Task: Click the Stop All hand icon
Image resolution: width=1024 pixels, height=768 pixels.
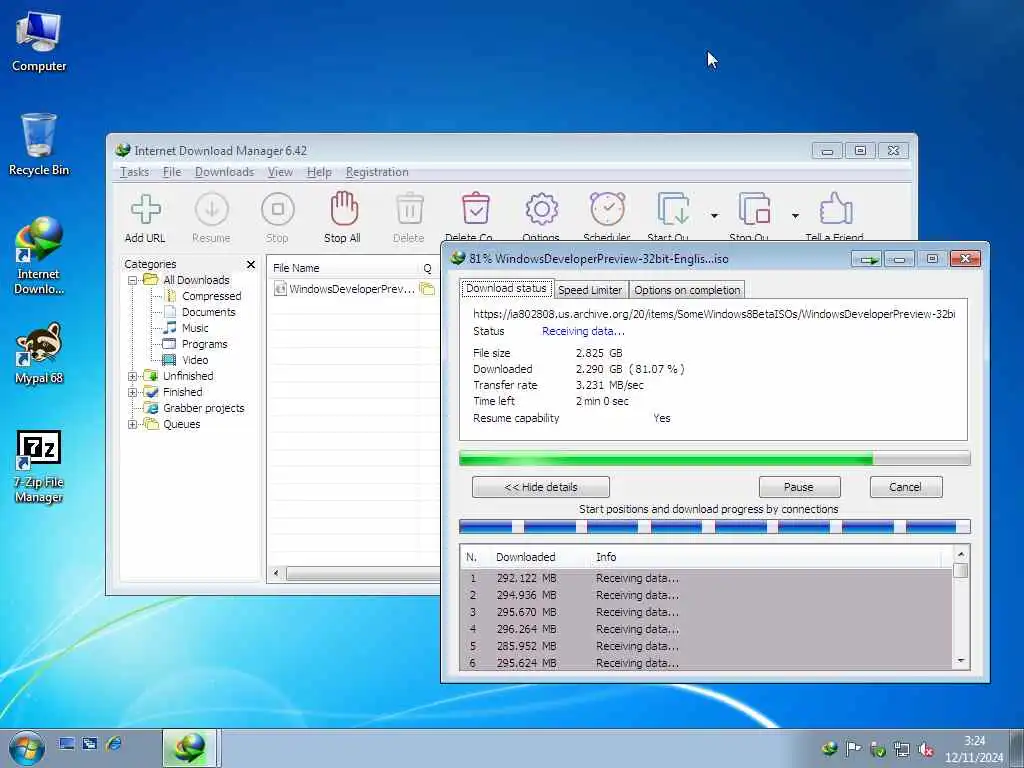Action: click(344, 209)
